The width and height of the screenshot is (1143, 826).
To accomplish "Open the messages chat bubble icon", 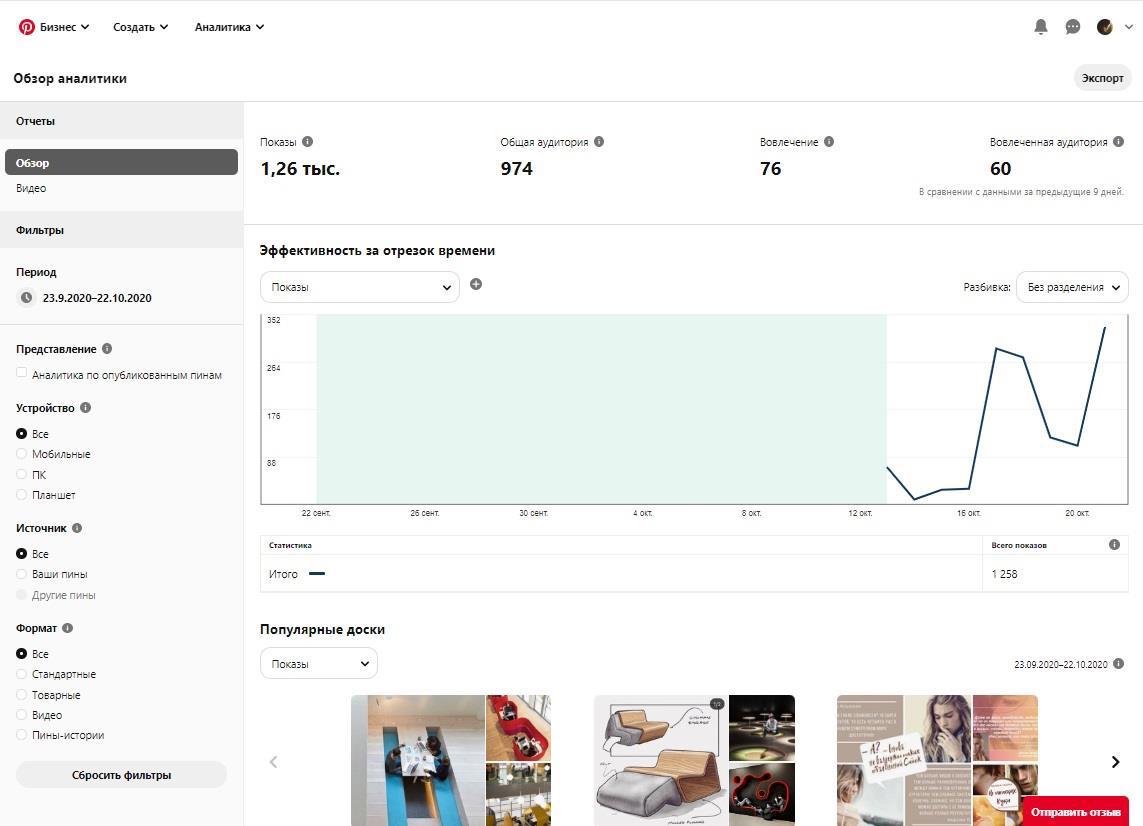I will coord(1073,27).
